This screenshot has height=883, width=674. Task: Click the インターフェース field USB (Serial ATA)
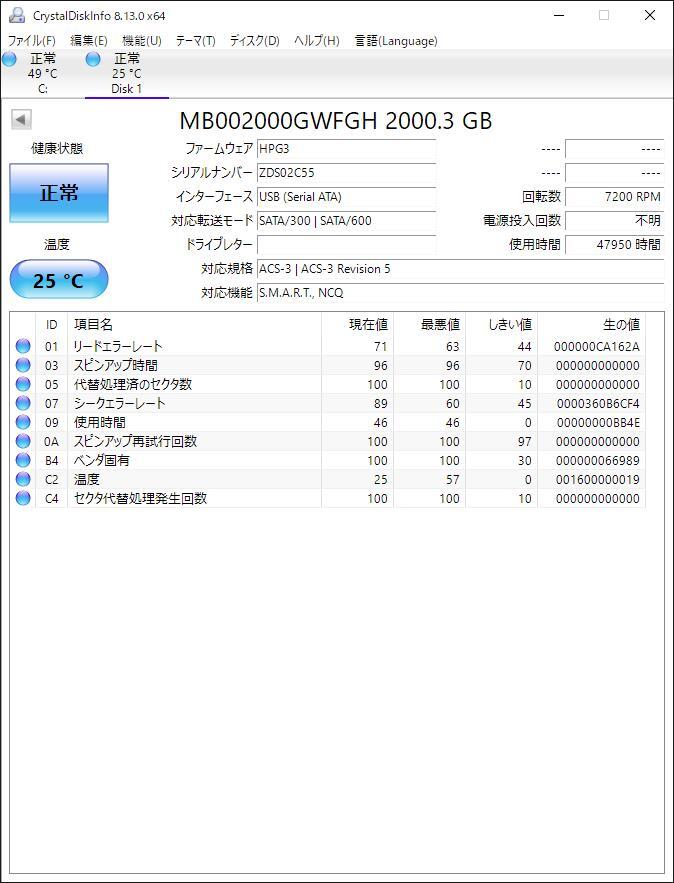(346, 197)
